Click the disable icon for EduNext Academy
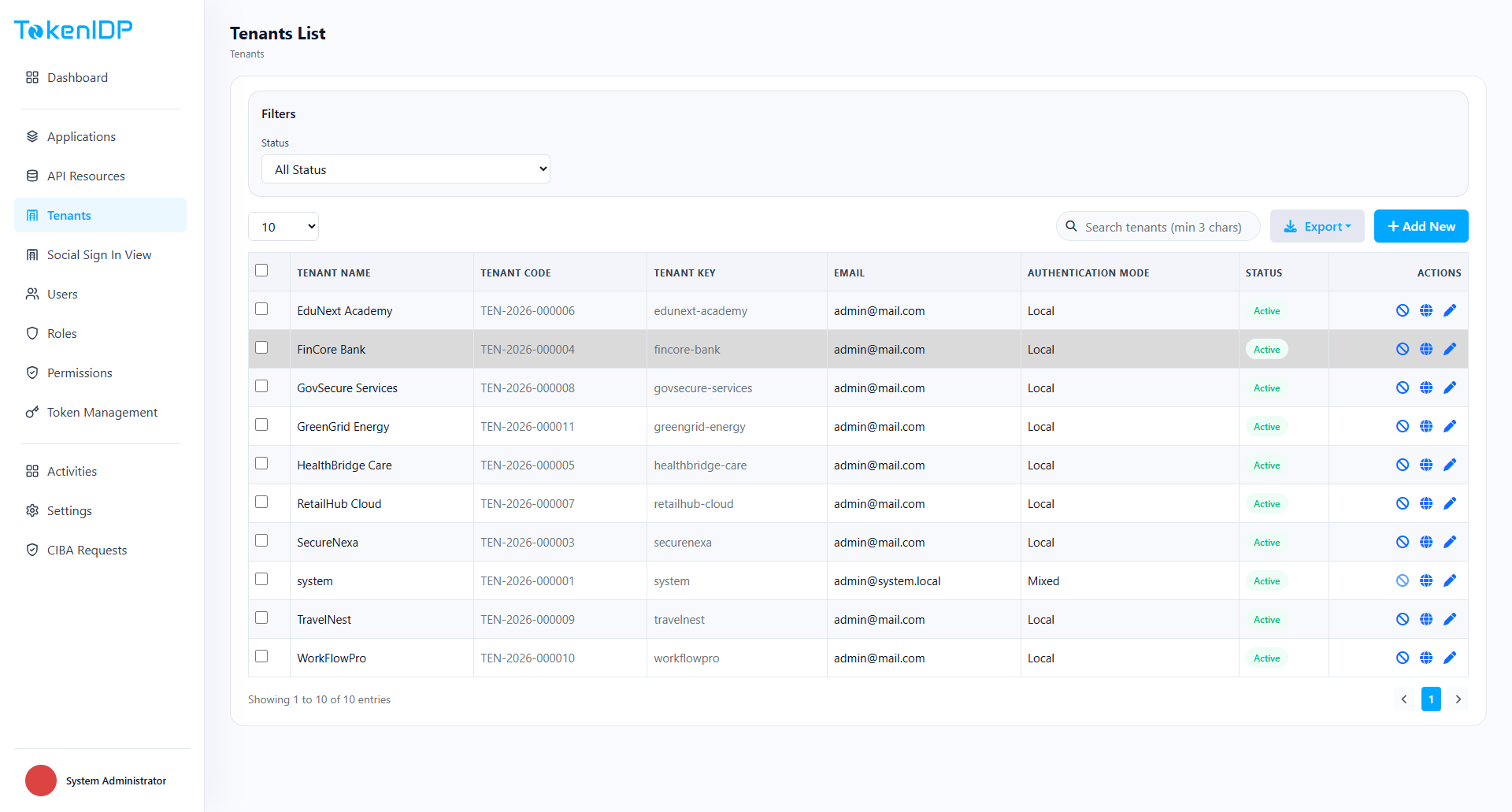The height and width of the screenshot is (812, 1512). click(1403, 310)
